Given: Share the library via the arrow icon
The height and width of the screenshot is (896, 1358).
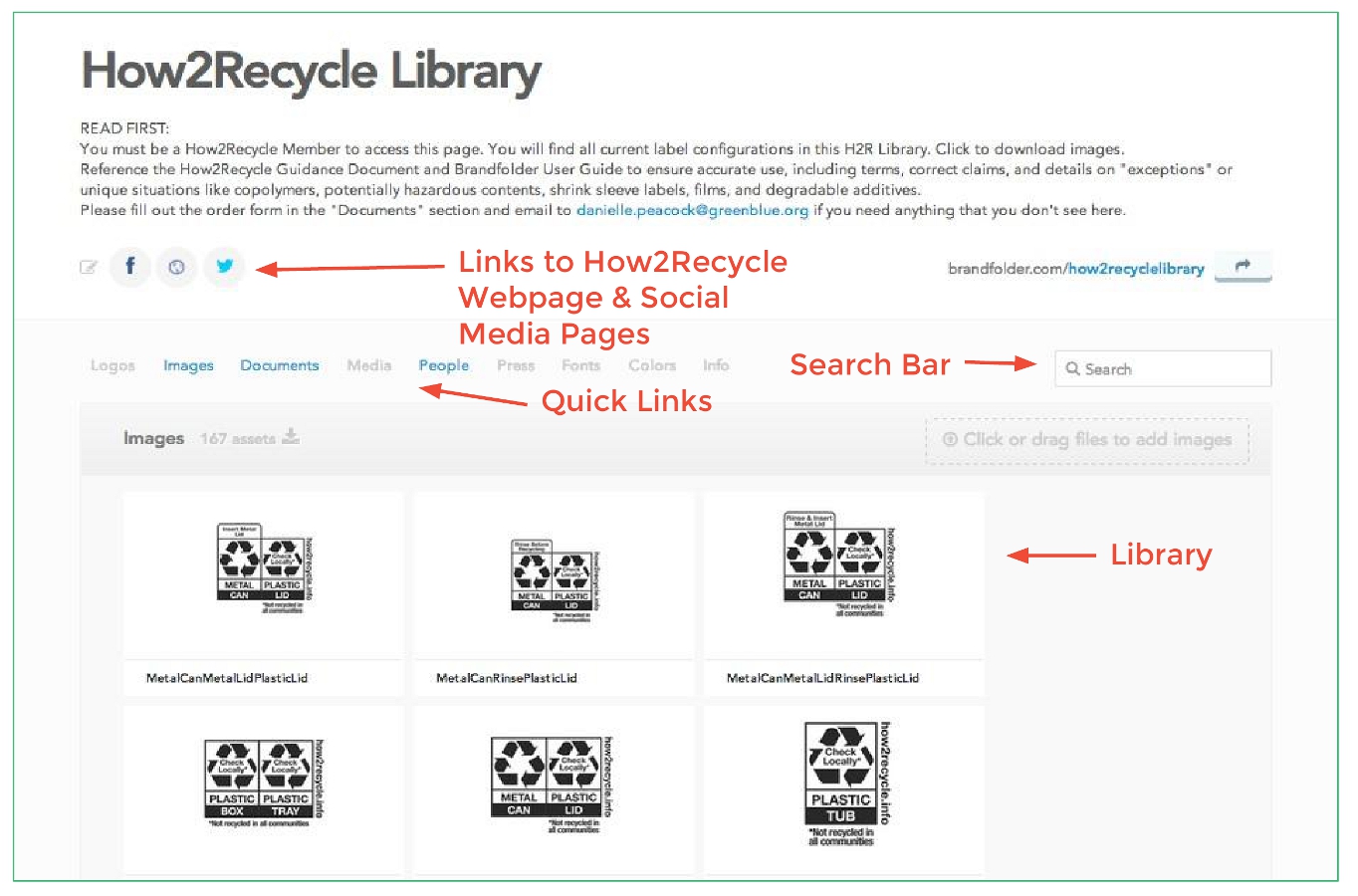Looking at the screenshot, I should [1242, 267].
